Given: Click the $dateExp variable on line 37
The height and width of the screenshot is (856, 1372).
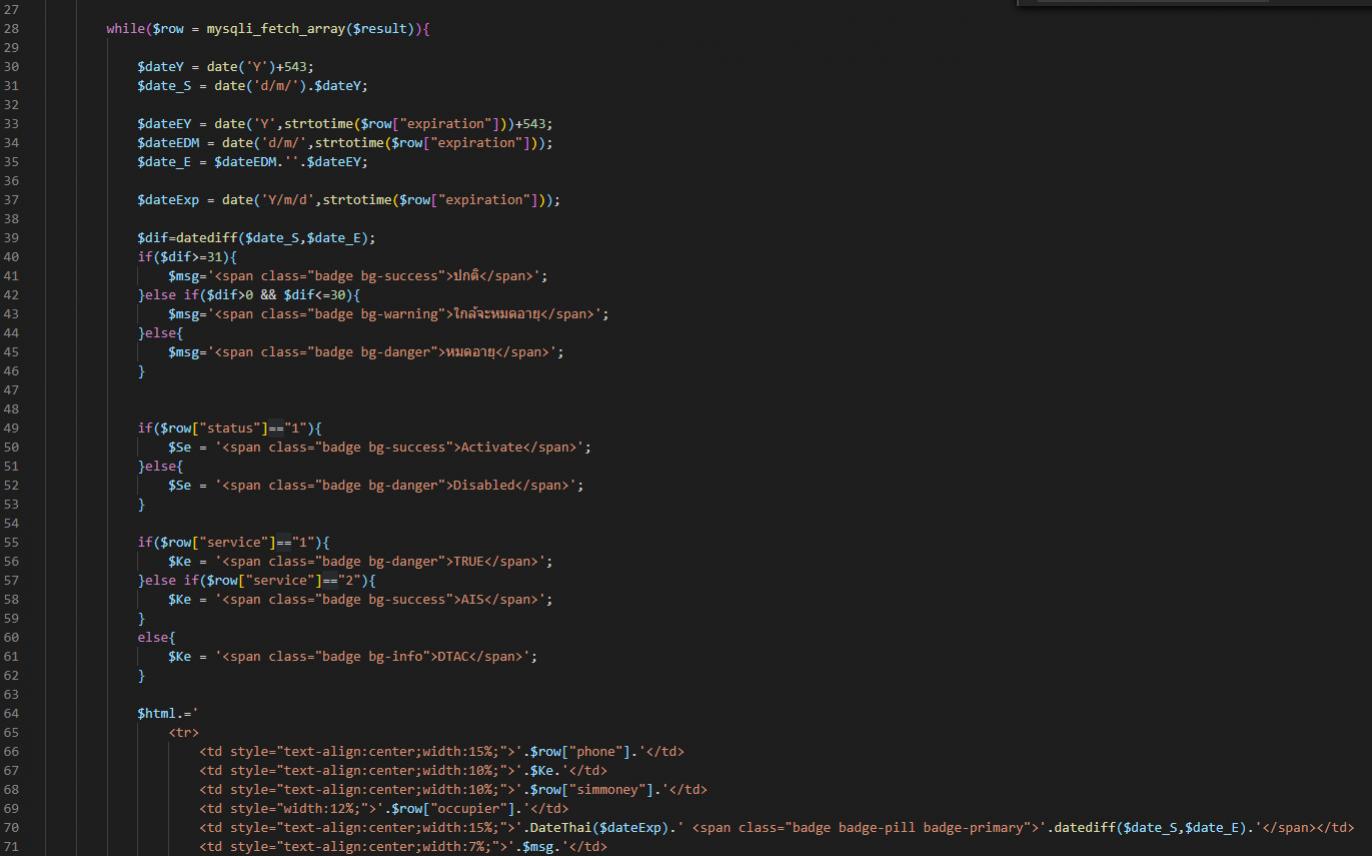Looking at the screenshot, I should pyautogui.click(x=168, y=200).
